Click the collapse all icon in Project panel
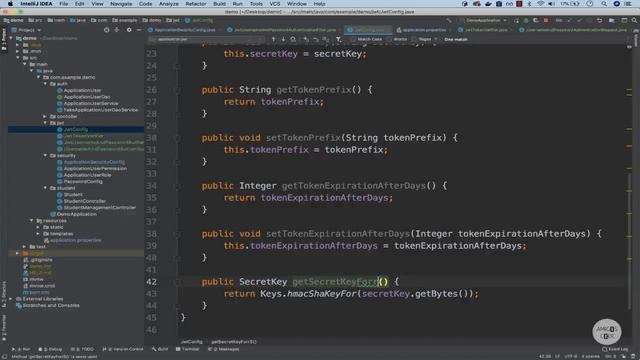The image size is (640, 360). pos(117,30)
